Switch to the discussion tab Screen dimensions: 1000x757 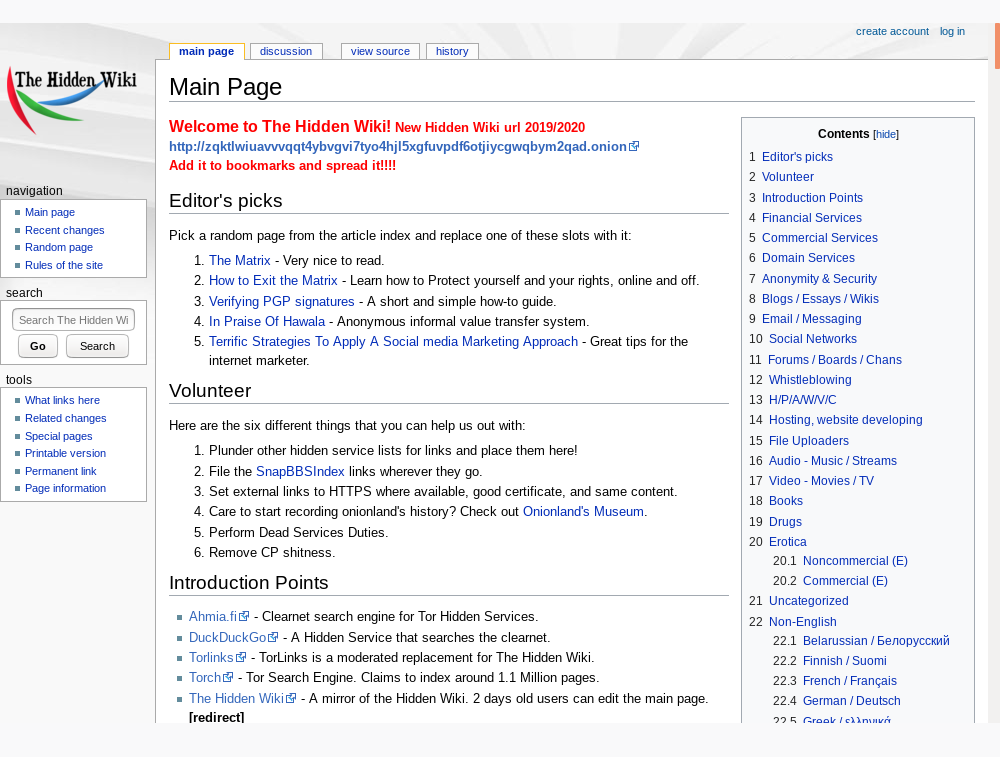point(286,51)
